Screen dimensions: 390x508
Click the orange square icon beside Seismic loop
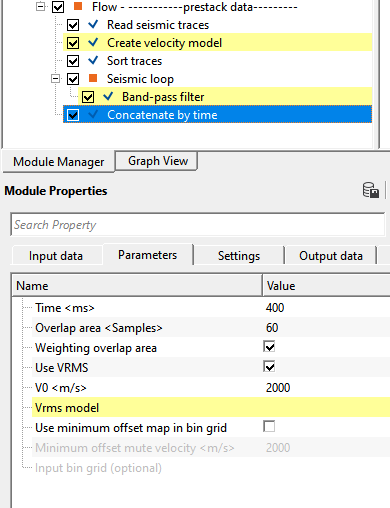tap(93, 78)
